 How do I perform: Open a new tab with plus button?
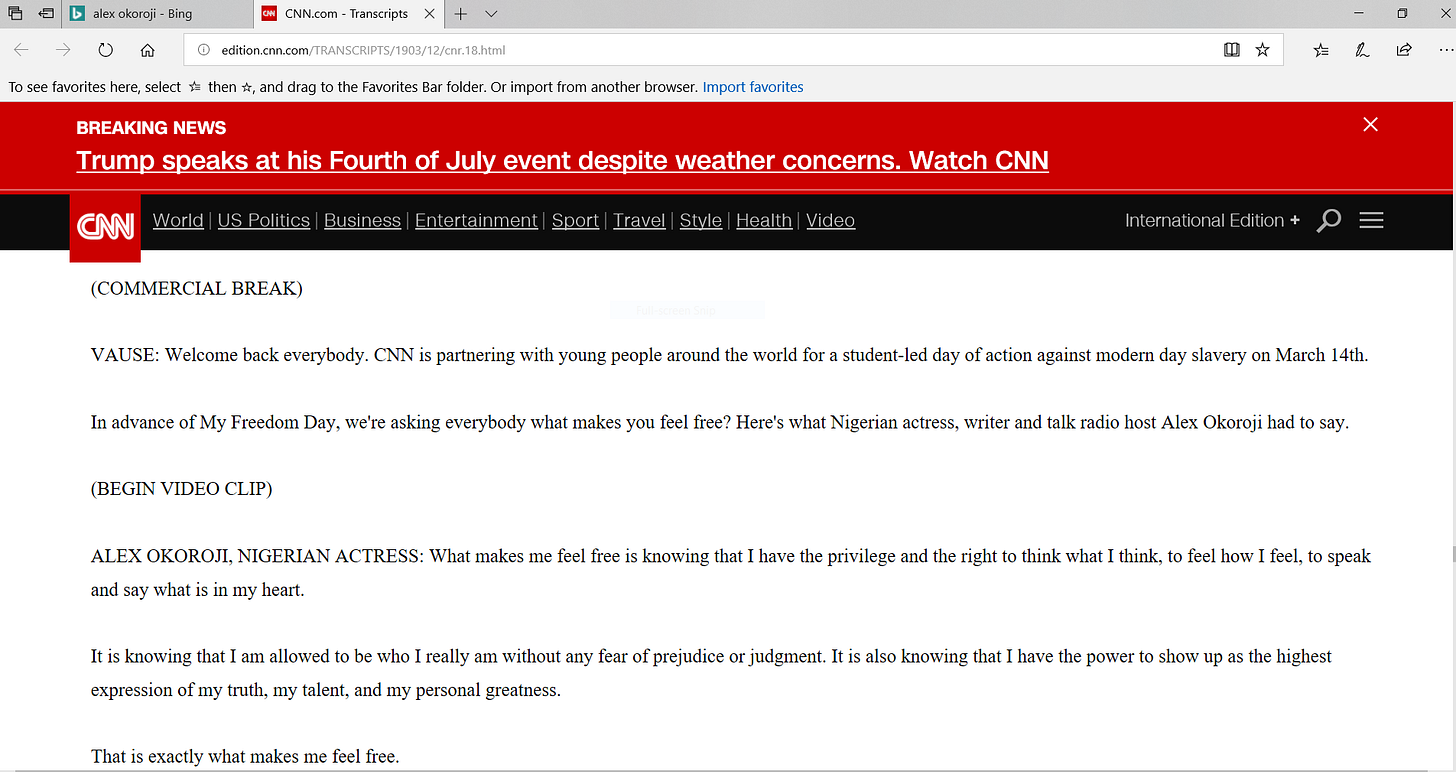click(x=461, y=14)
